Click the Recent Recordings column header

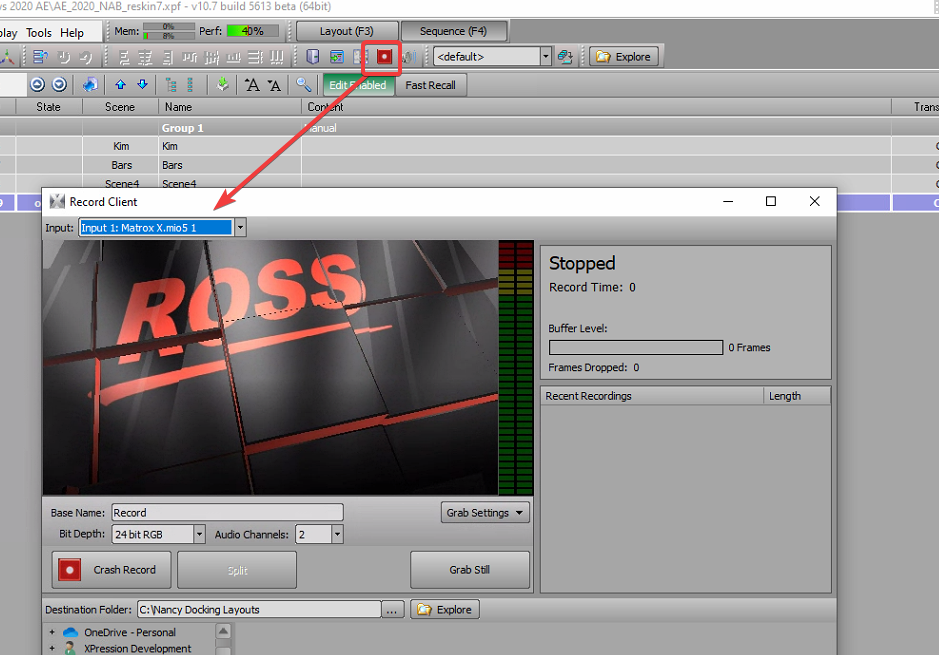point(652,396)
